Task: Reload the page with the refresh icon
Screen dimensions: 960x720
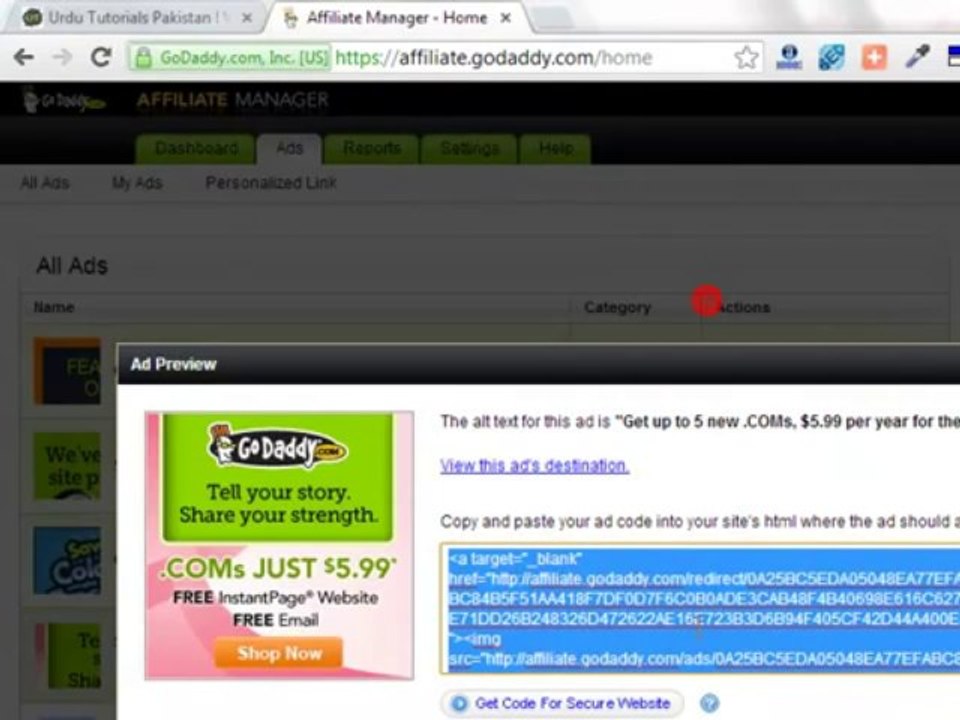Action: coord(101,58)
